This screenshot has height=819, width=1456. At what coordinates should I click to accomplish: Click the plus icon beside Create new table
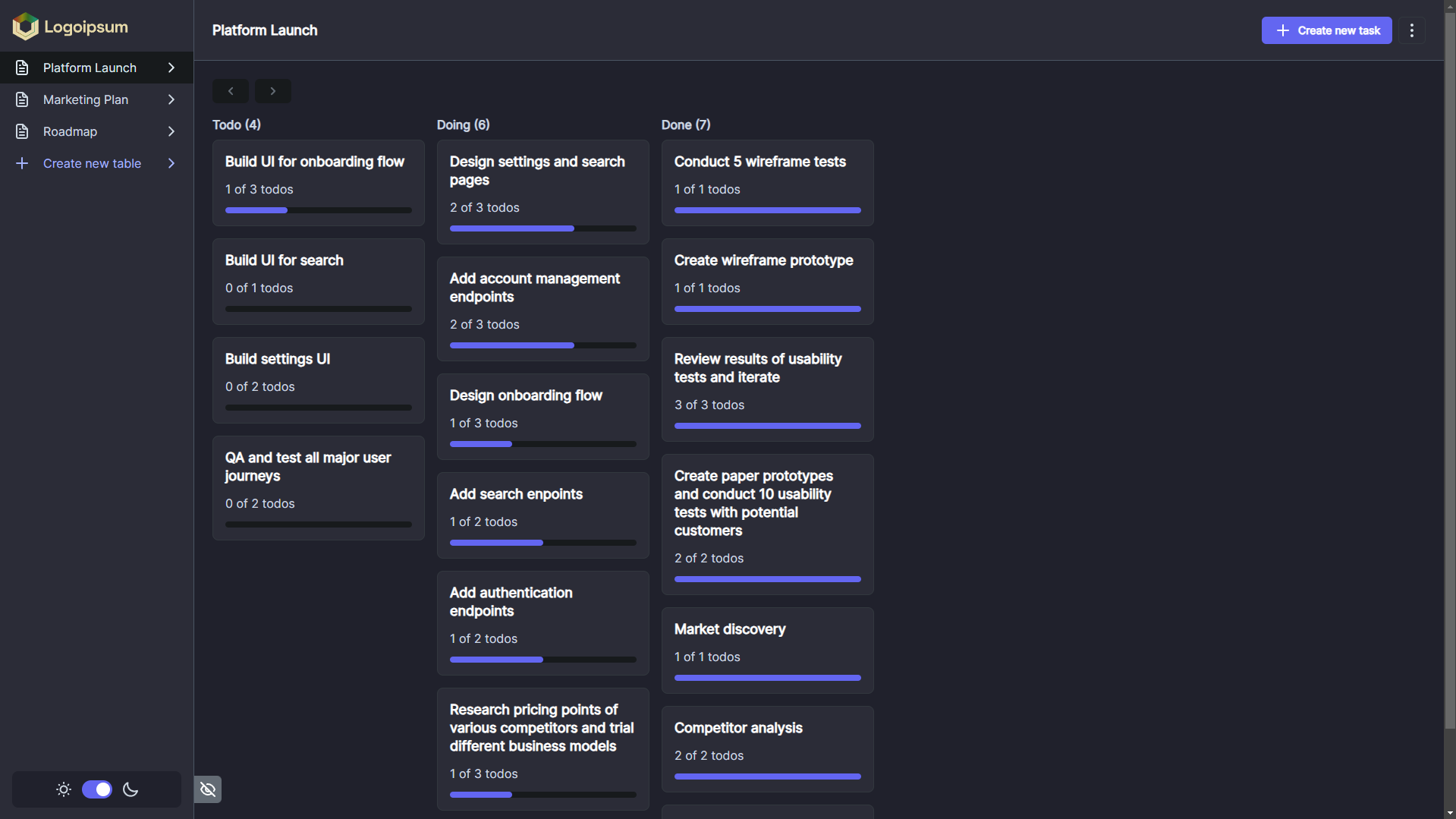coord(22,163)
